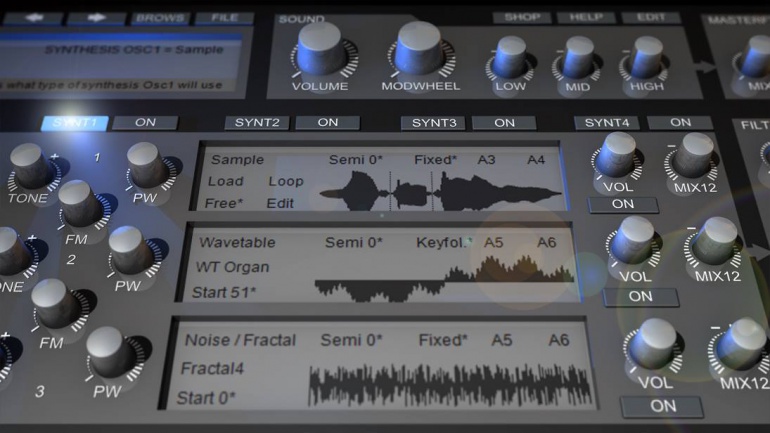
Task: Click the MID EQ knob
Action: click(578, 58)
